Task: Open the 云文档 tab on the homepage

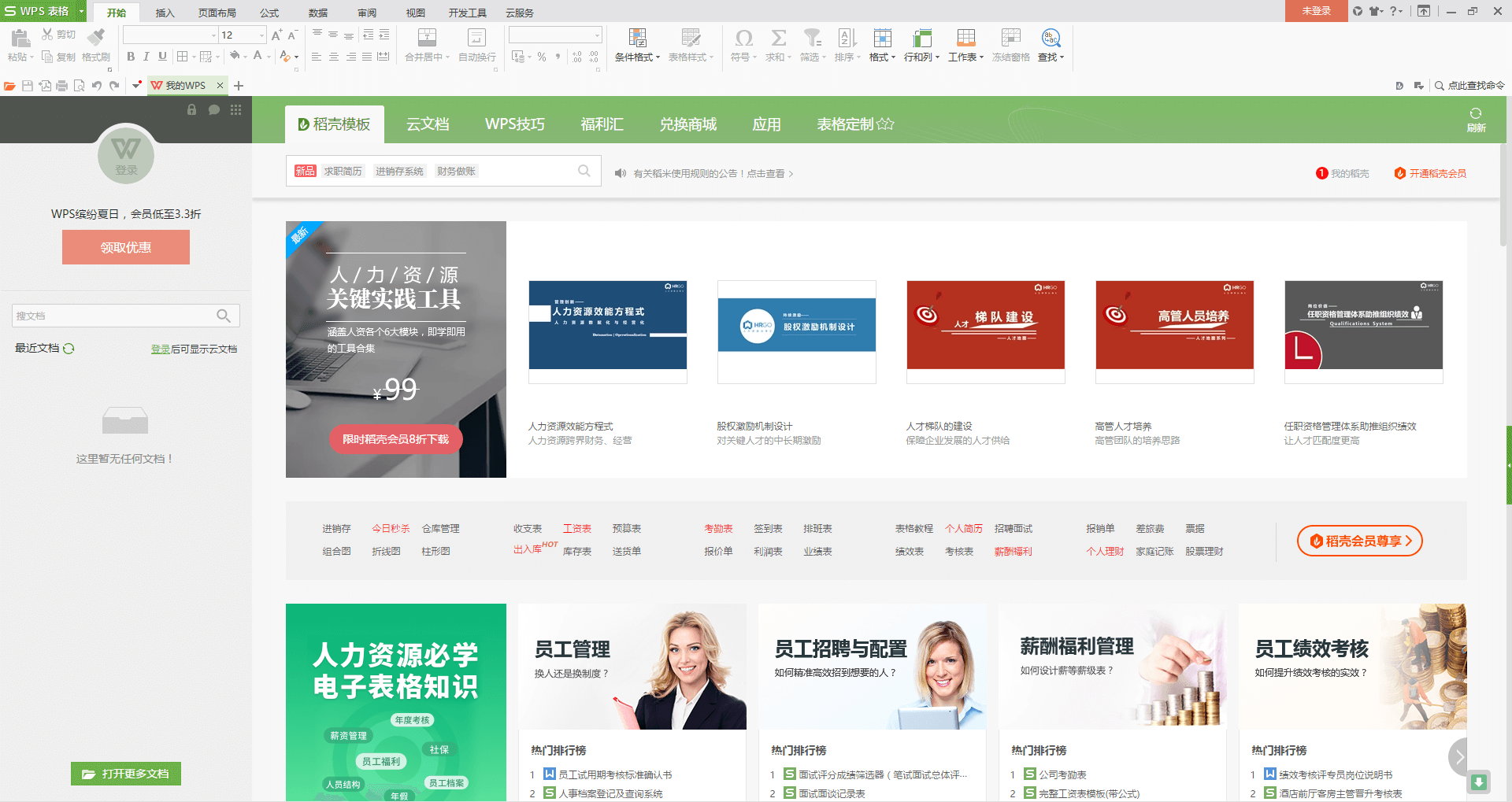Action: pos(427,124)
